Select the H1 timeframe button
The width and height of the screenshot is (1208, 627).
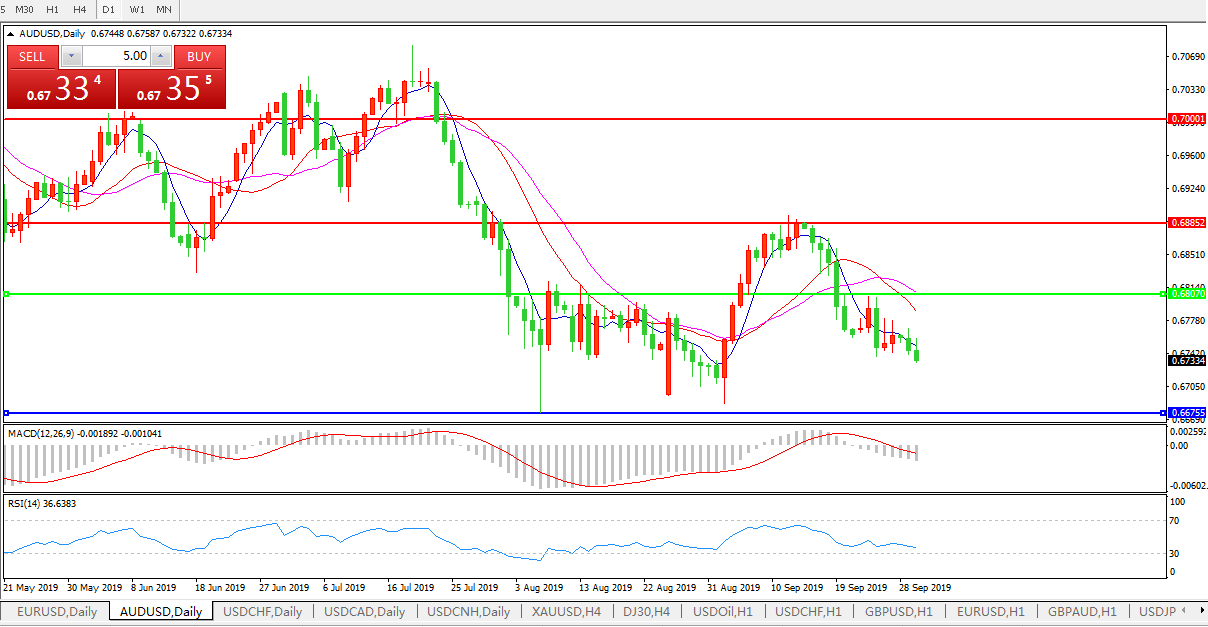click(x=53, y=9)
